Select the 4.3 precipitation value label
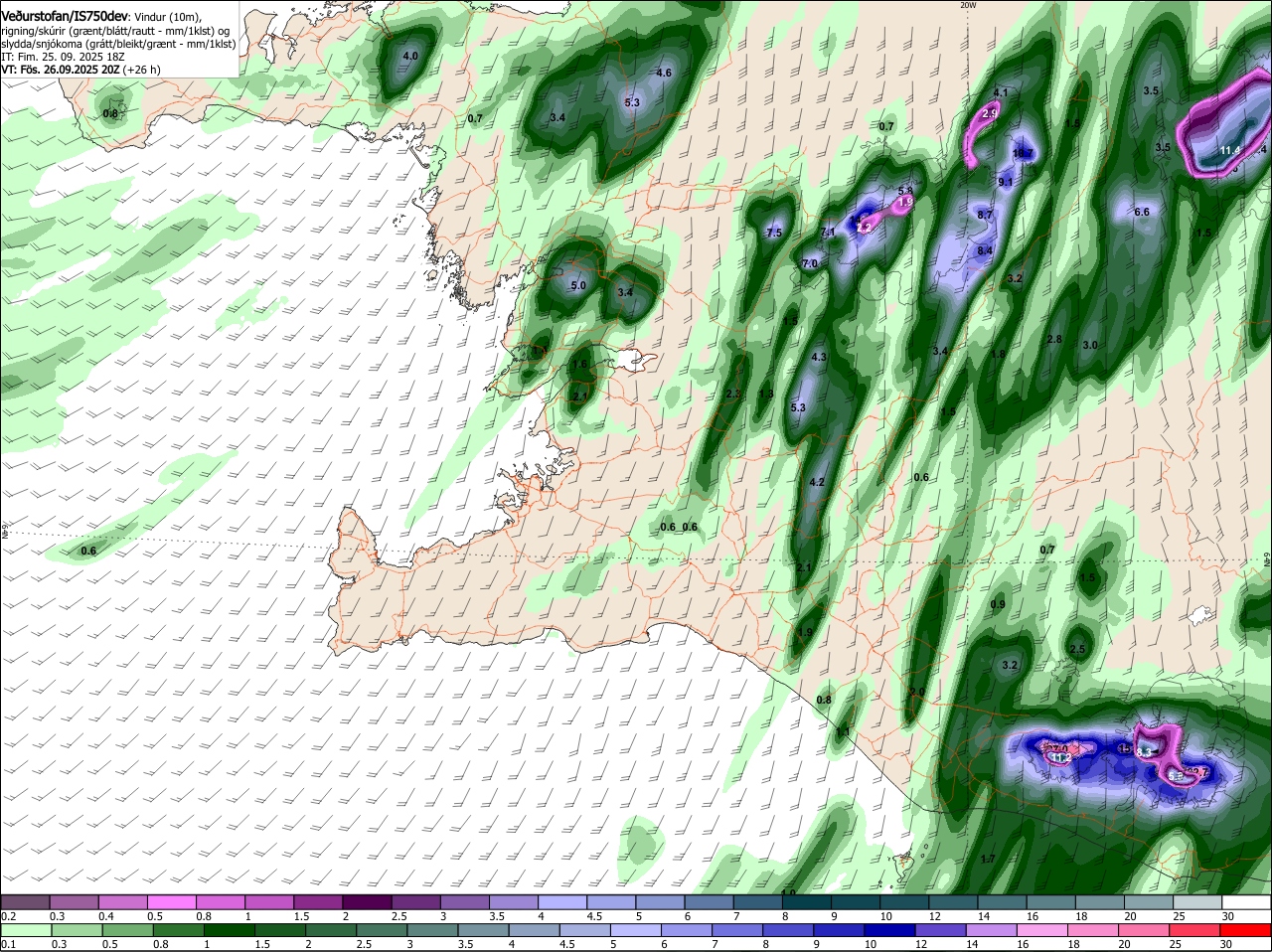This screenshot has height=952, width=1272. pyautogui.click(x=819, y=357)
